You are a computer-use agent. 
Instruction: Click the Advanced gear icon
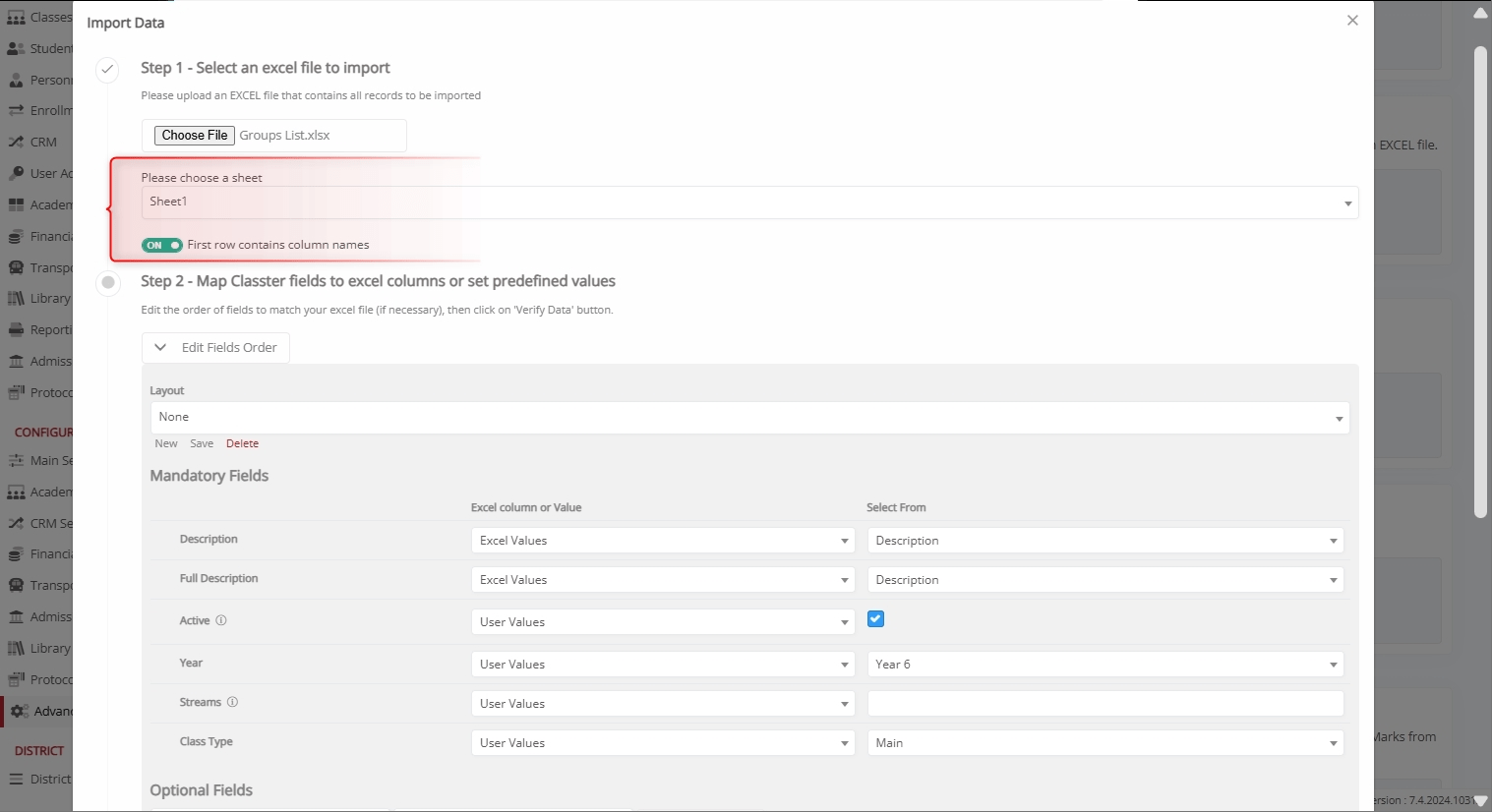tap(19, 711)
